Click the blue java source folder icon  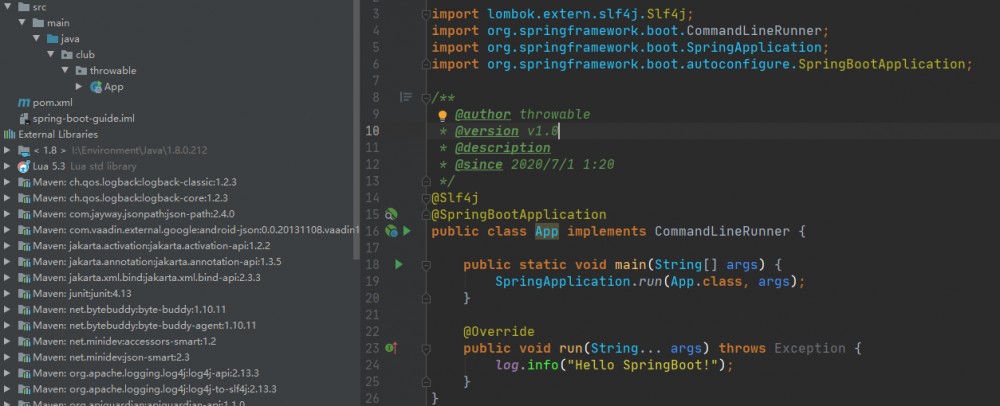coord(53,39)
